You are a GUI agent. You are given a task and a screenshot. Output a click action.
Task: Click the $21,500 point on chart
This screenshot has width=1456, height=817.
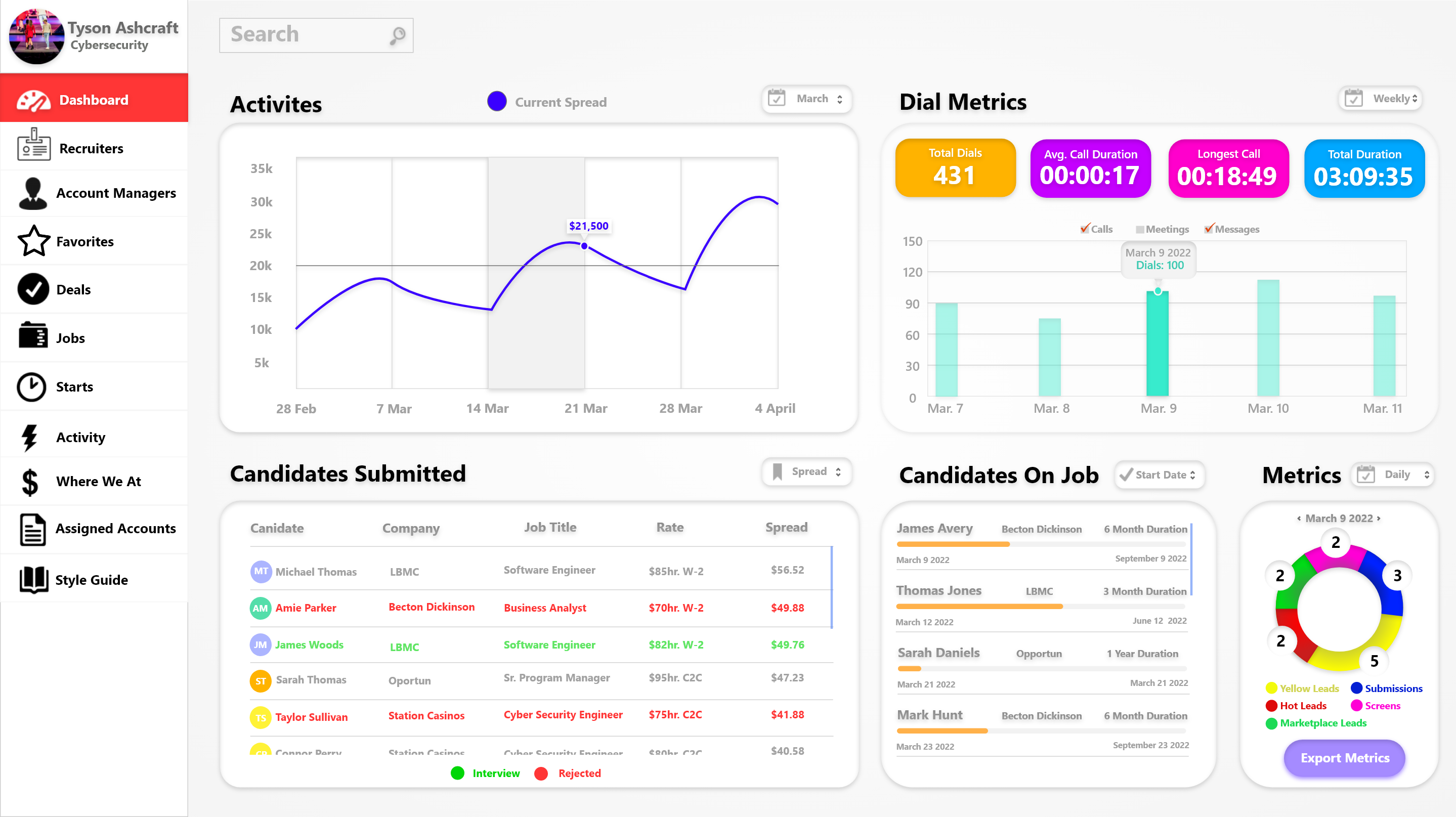pos(584,246)
